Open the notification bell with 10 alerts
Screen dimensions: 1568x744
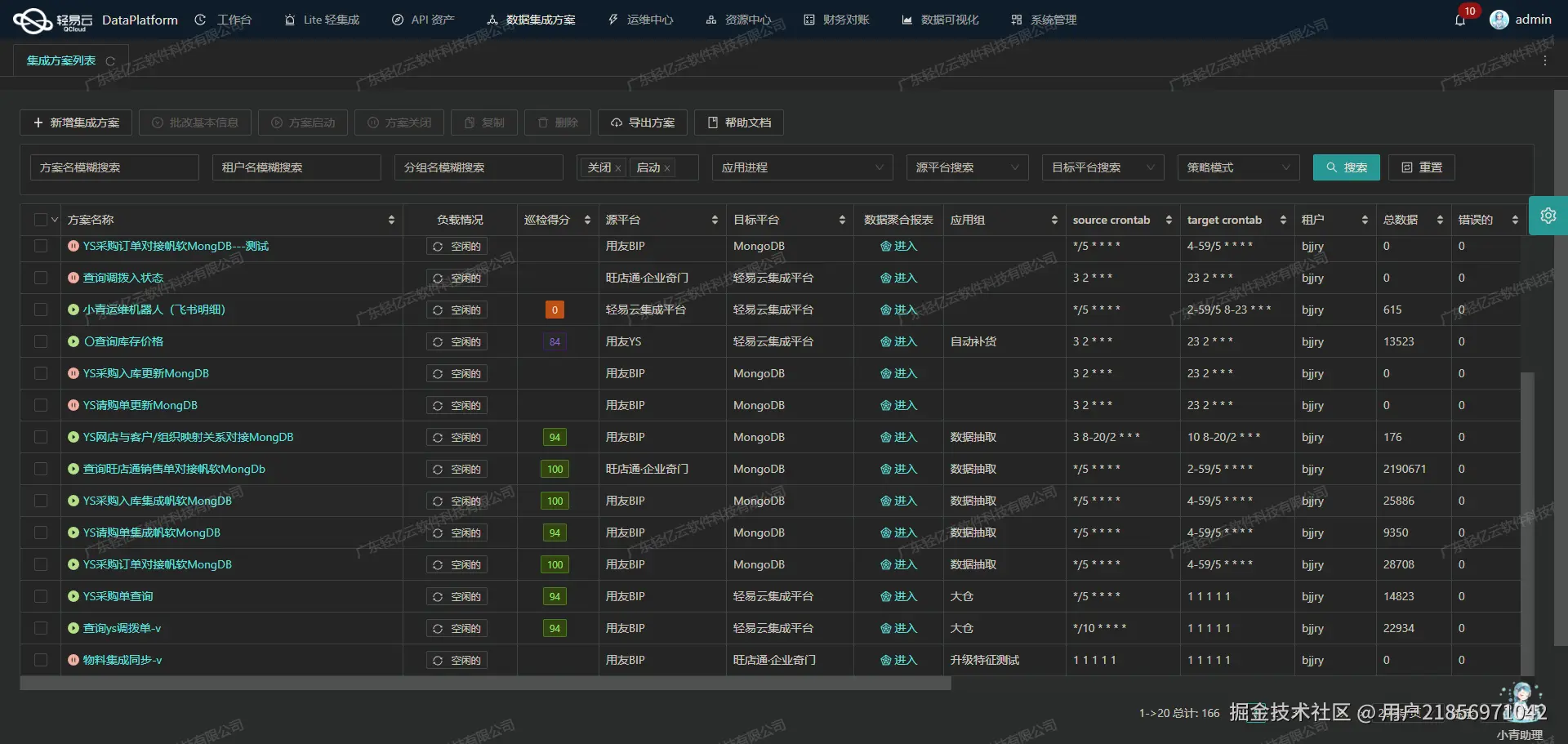[1460, 20]
